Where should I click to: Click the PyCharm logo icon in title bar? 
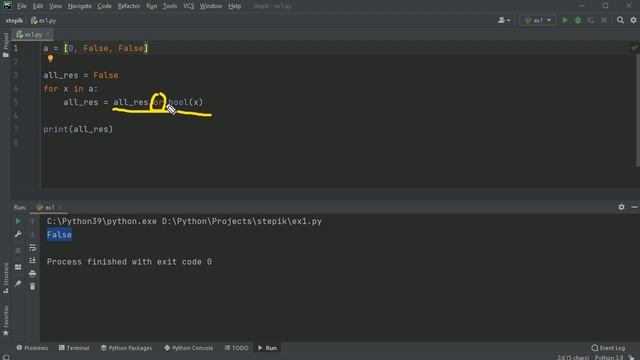click(x=7, y=6)
